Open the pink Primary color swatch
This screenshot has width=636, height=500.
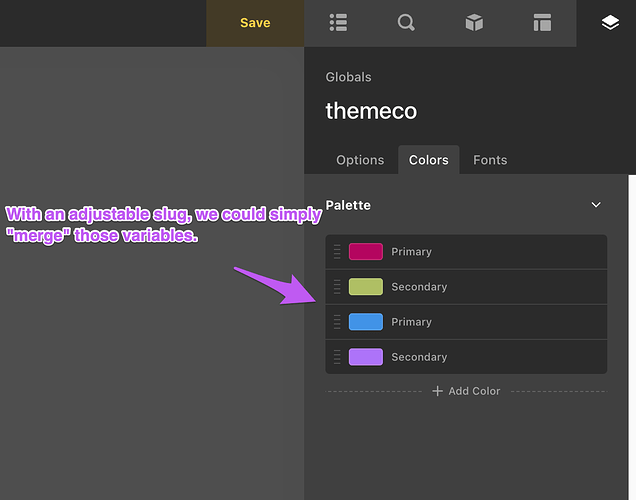coord(366,252)
